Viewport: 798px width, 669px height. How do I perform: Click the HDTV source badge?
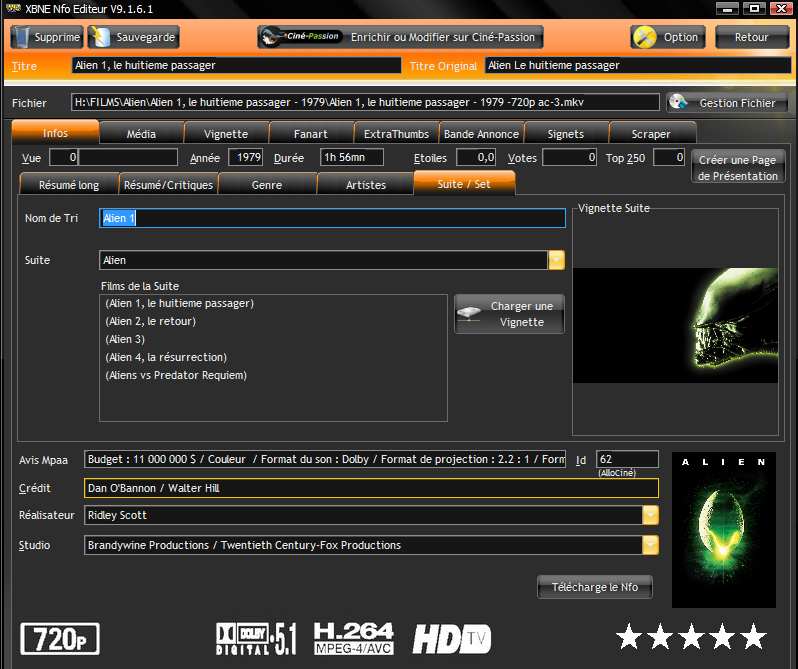click(452, 639)
